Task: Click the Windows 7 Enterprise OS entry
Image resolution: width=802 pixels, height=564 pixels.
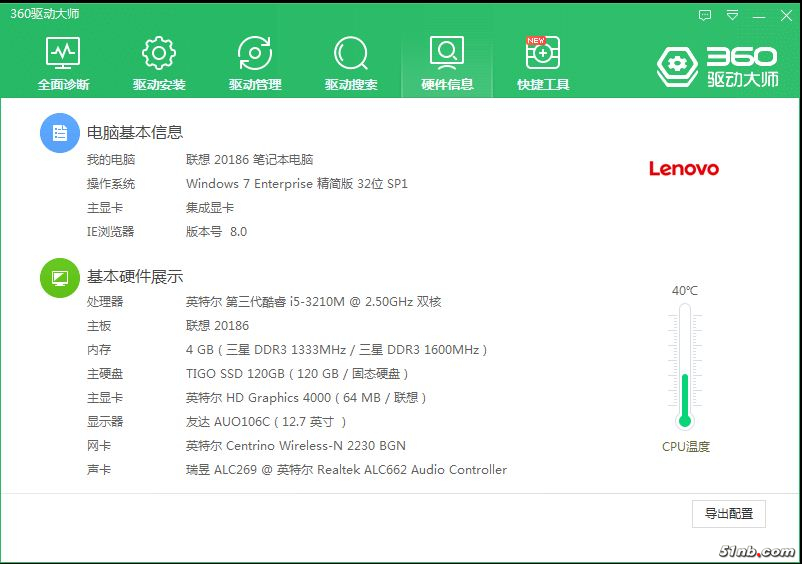Action: pos(296,184)
